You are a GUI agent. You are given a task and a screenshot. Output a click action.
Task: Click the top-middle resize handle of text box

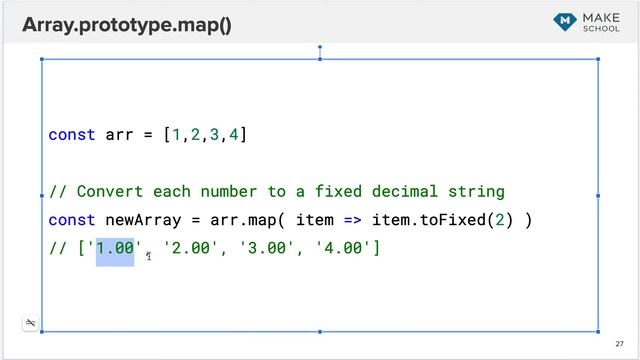(320, 59)
